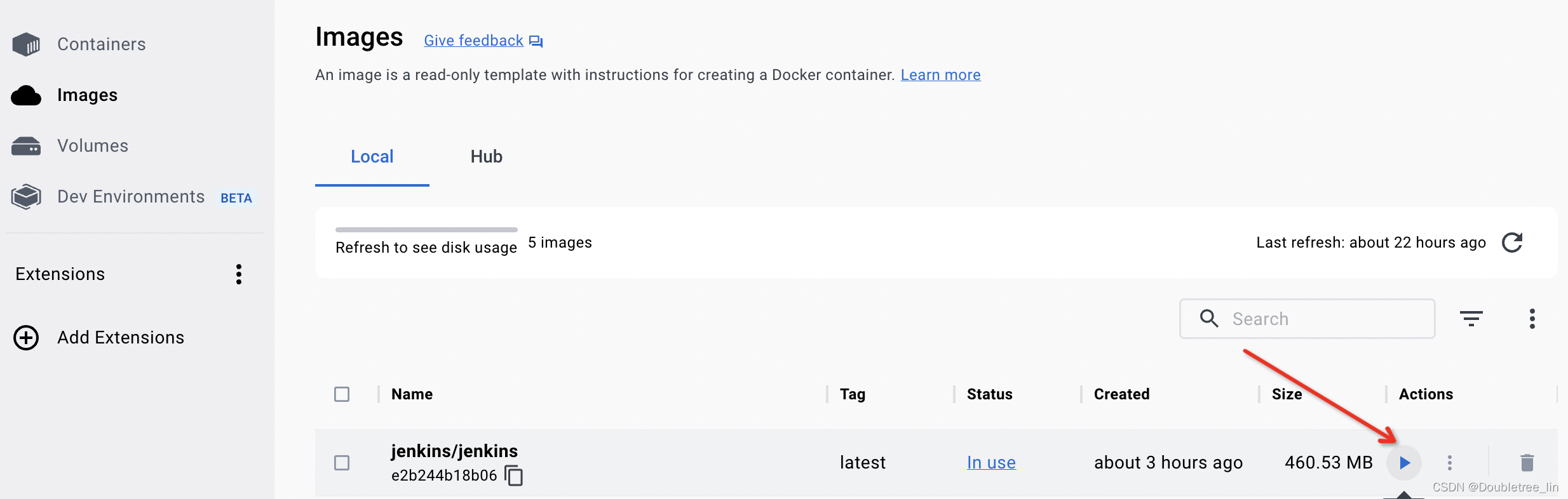Switch to the Local tab
The image size is (1568, 499).
(x=372, y=157)
